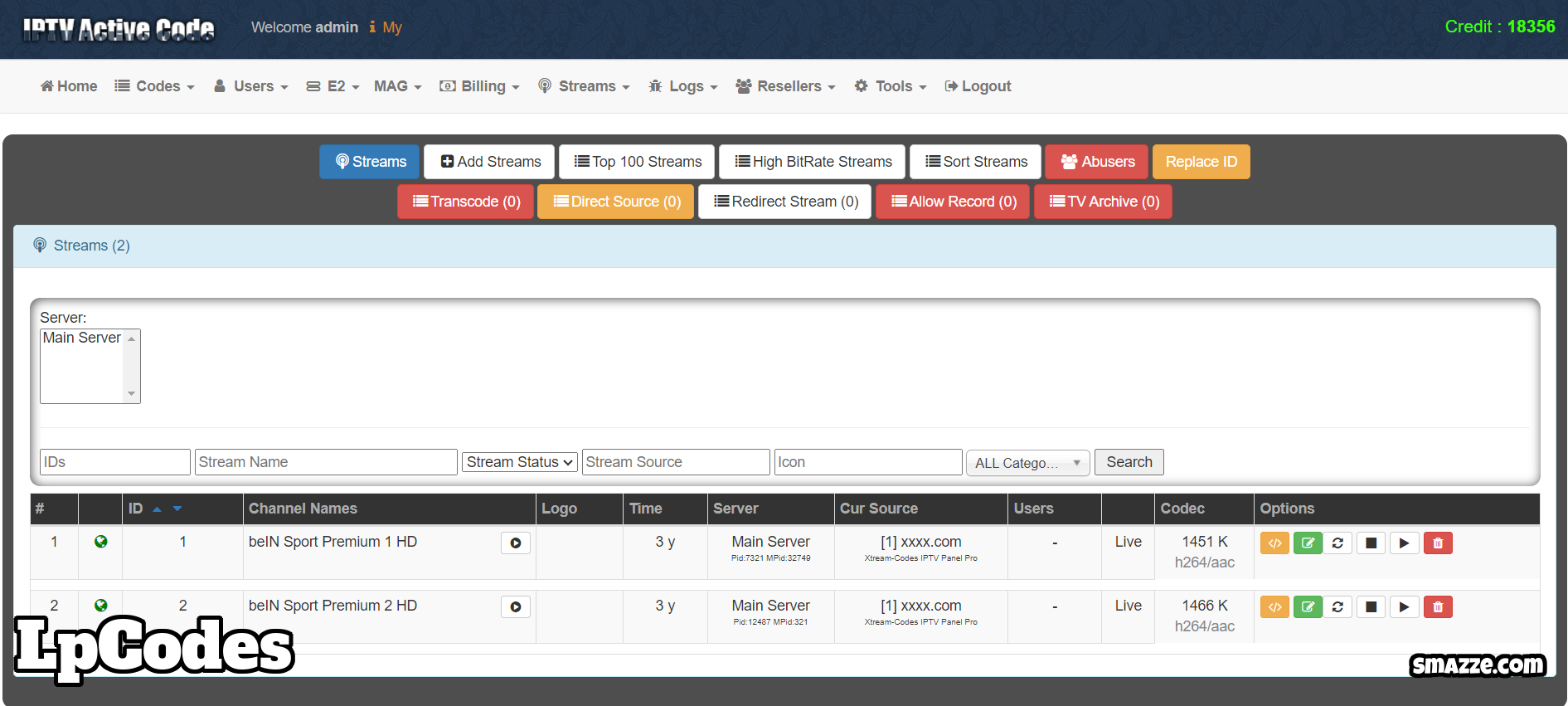Image resolution: width=1568 pixels, height=706 pixels.
Task: Open the Codes menu in the navigation bar
Action: tap(155, 86)
